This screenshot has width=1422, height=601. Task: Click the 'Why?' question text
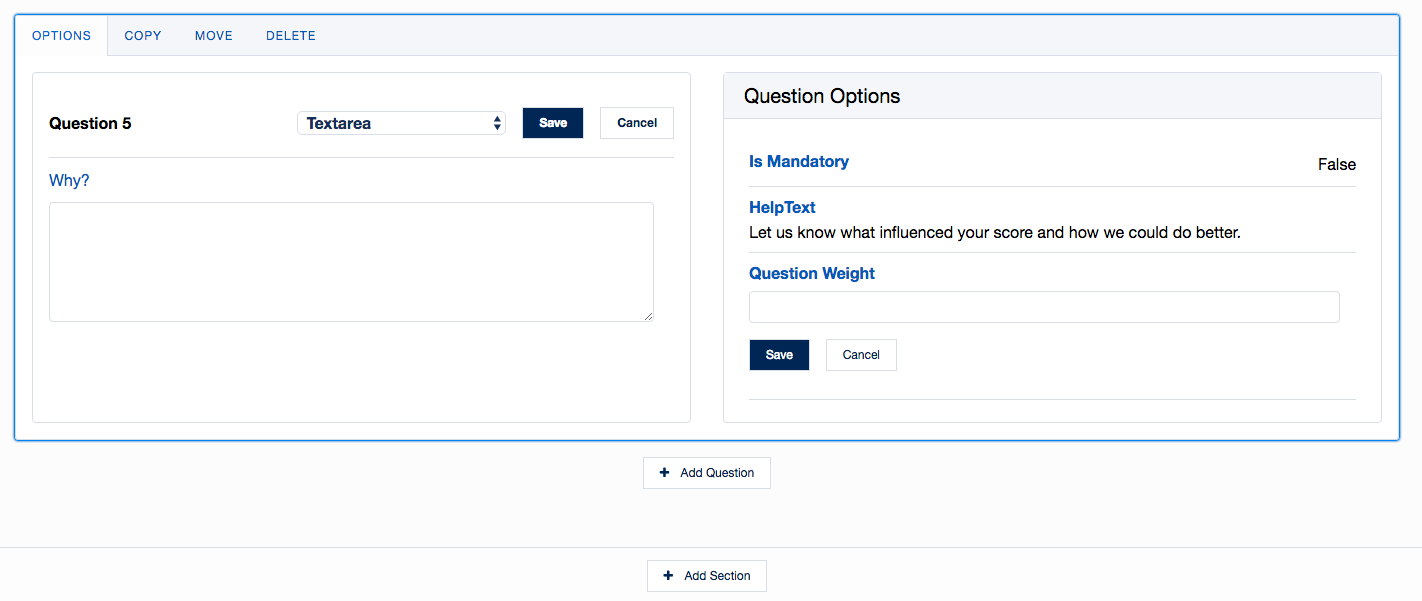tap(69, 181)
